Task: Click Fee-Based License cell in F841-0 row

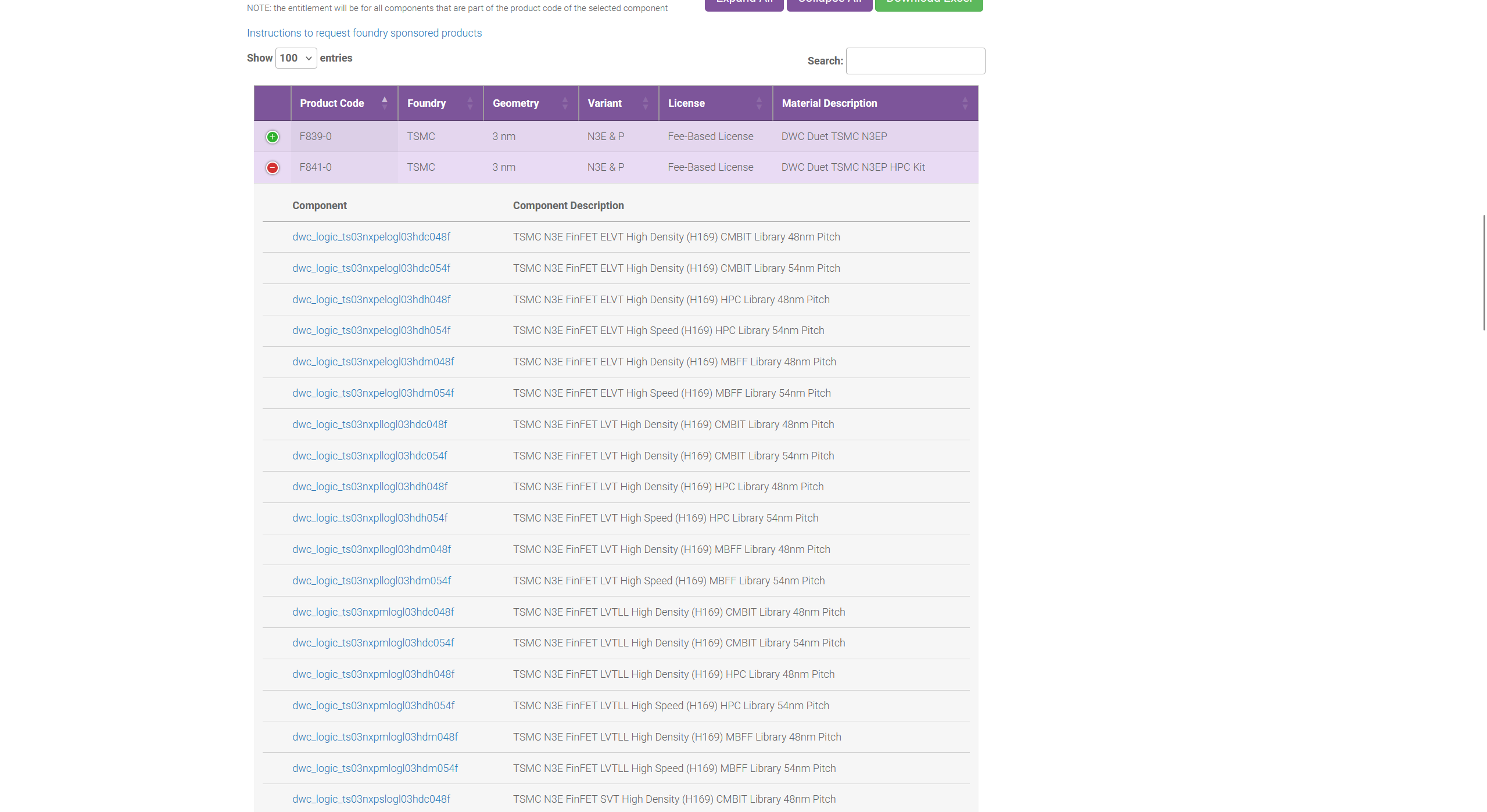Action: 715,167
